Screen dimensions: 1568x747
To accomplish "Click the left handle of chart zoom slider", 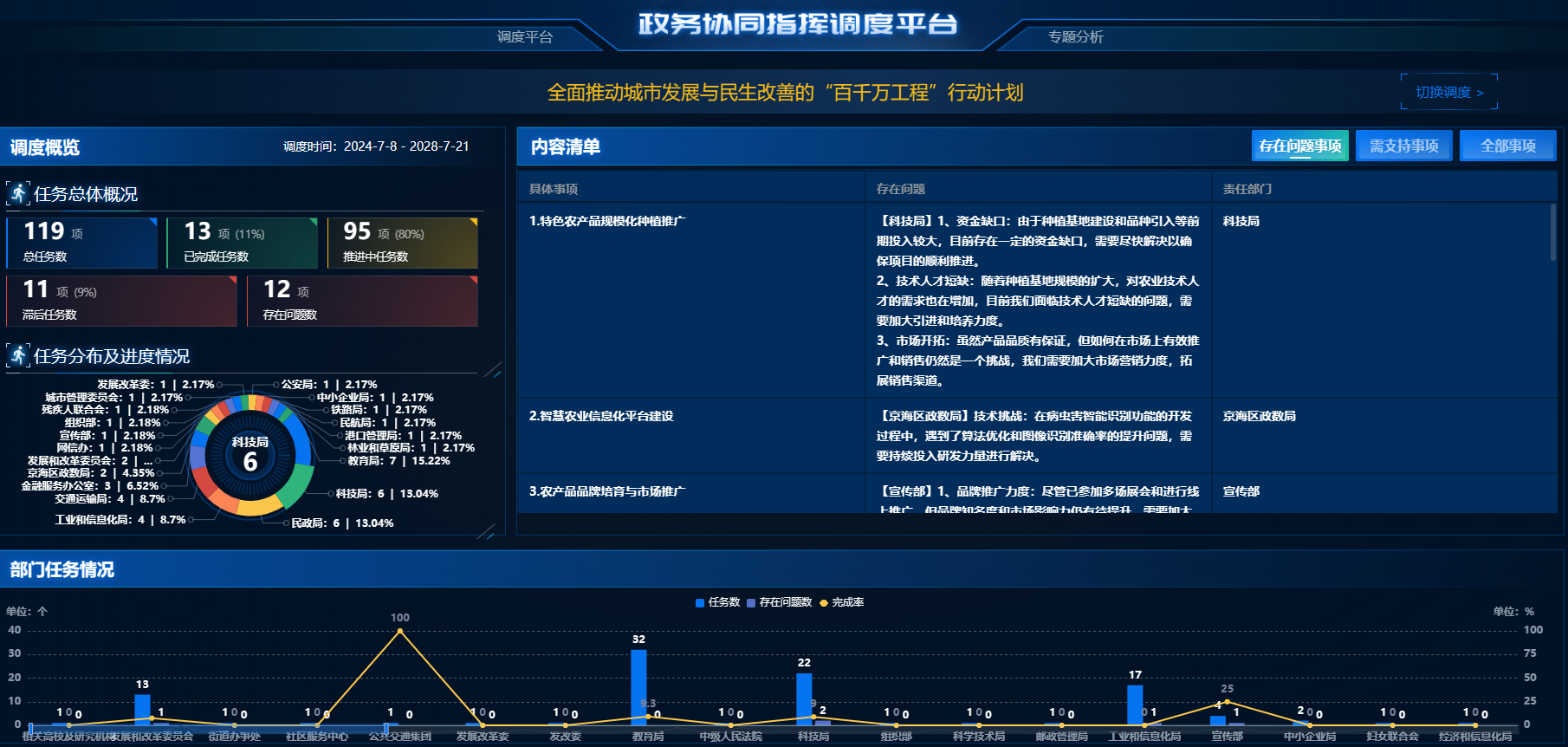I will 30,729.
